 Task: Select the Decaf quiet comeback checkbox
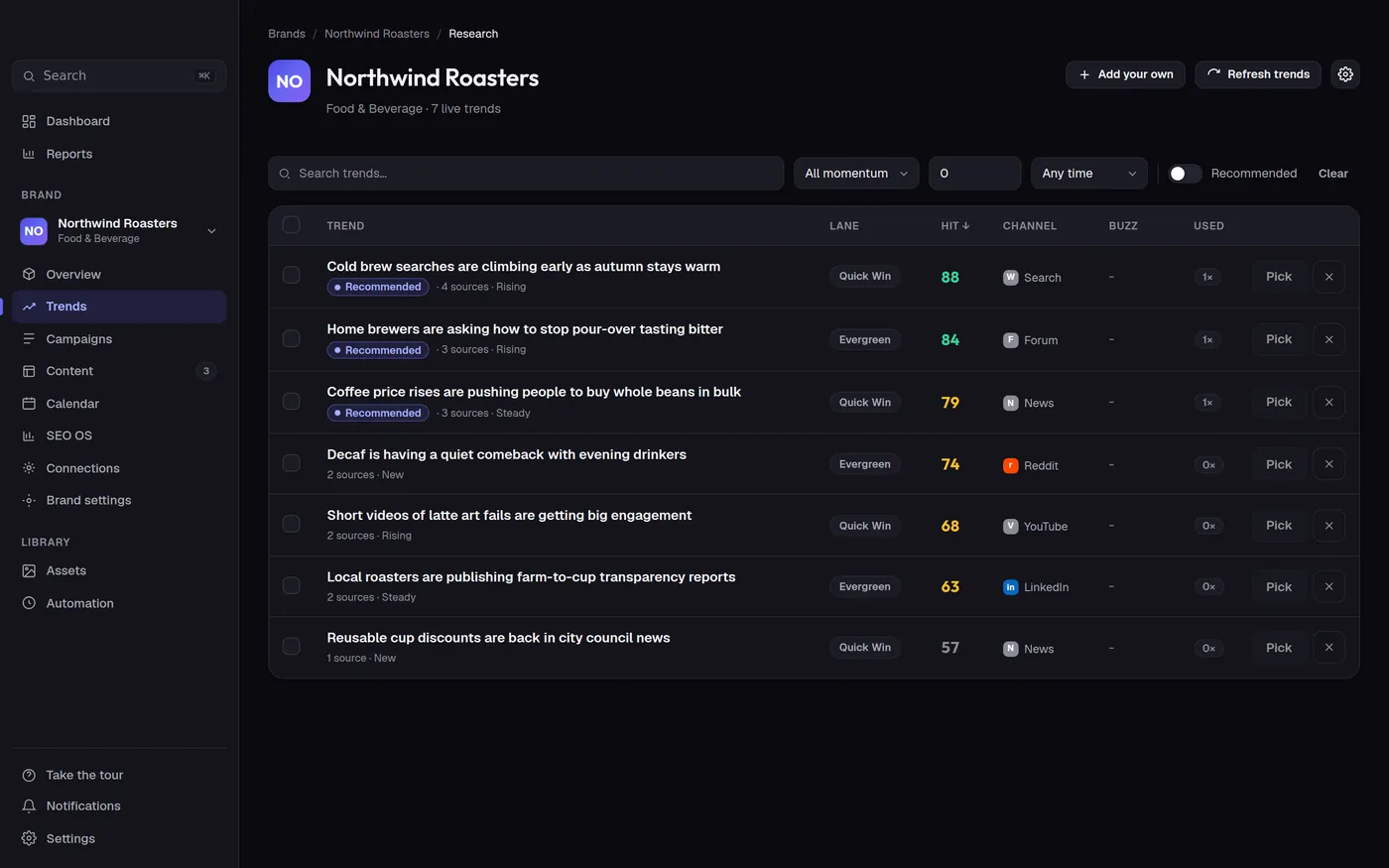(x=291, y=463)
